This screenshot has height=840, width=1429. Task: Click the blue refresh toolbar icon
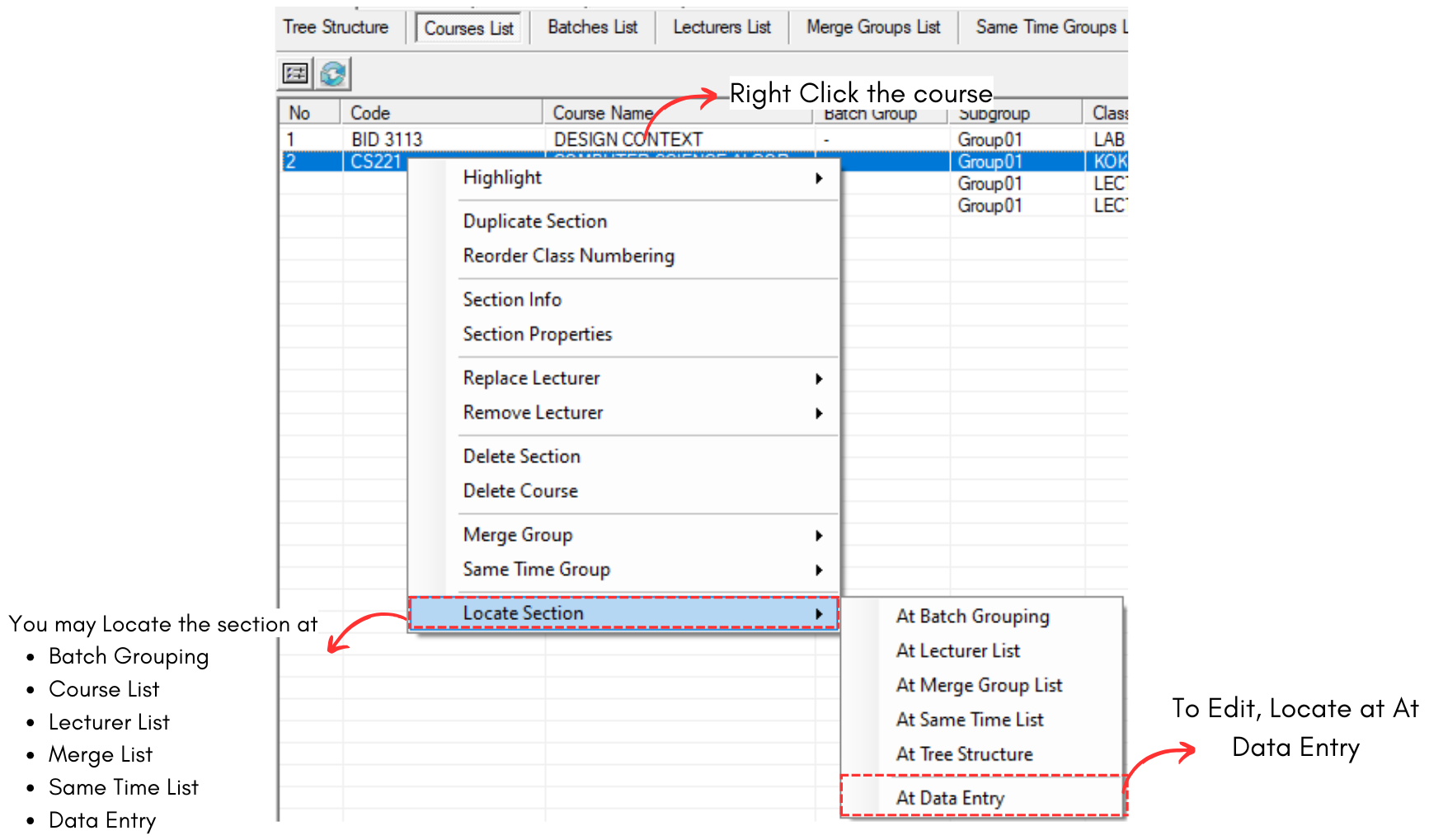[333, 73]
